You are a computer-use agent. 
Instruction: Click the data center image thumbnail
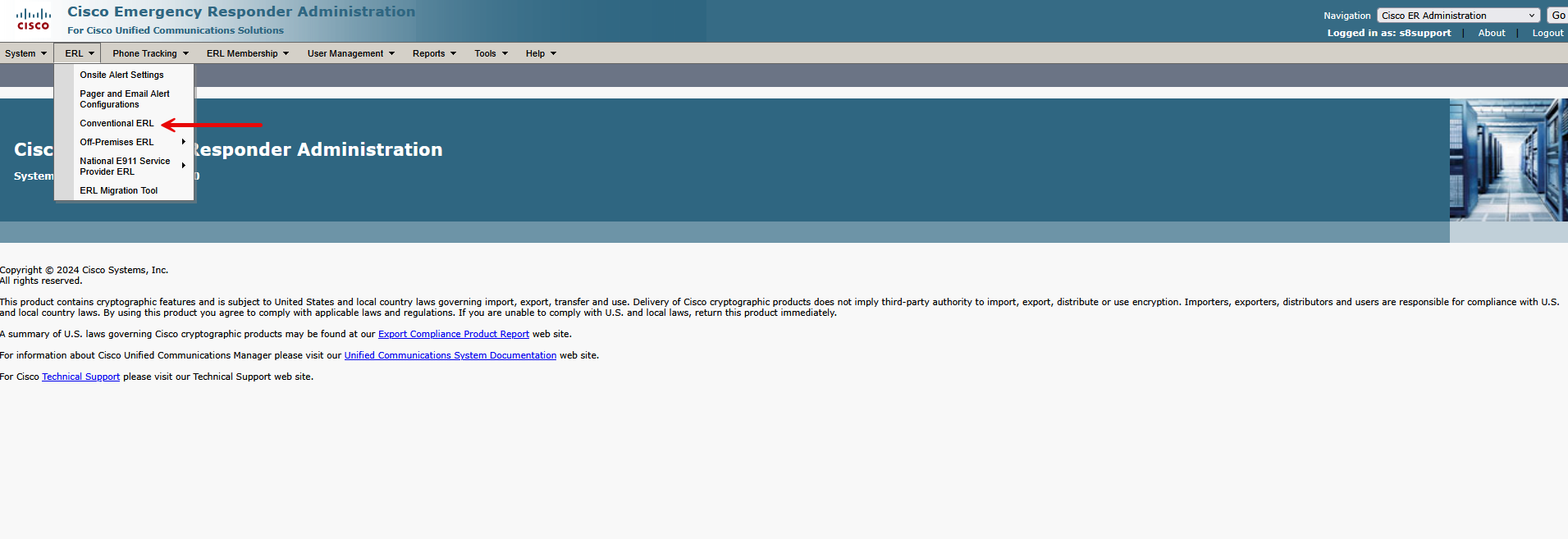(1508, 160)
